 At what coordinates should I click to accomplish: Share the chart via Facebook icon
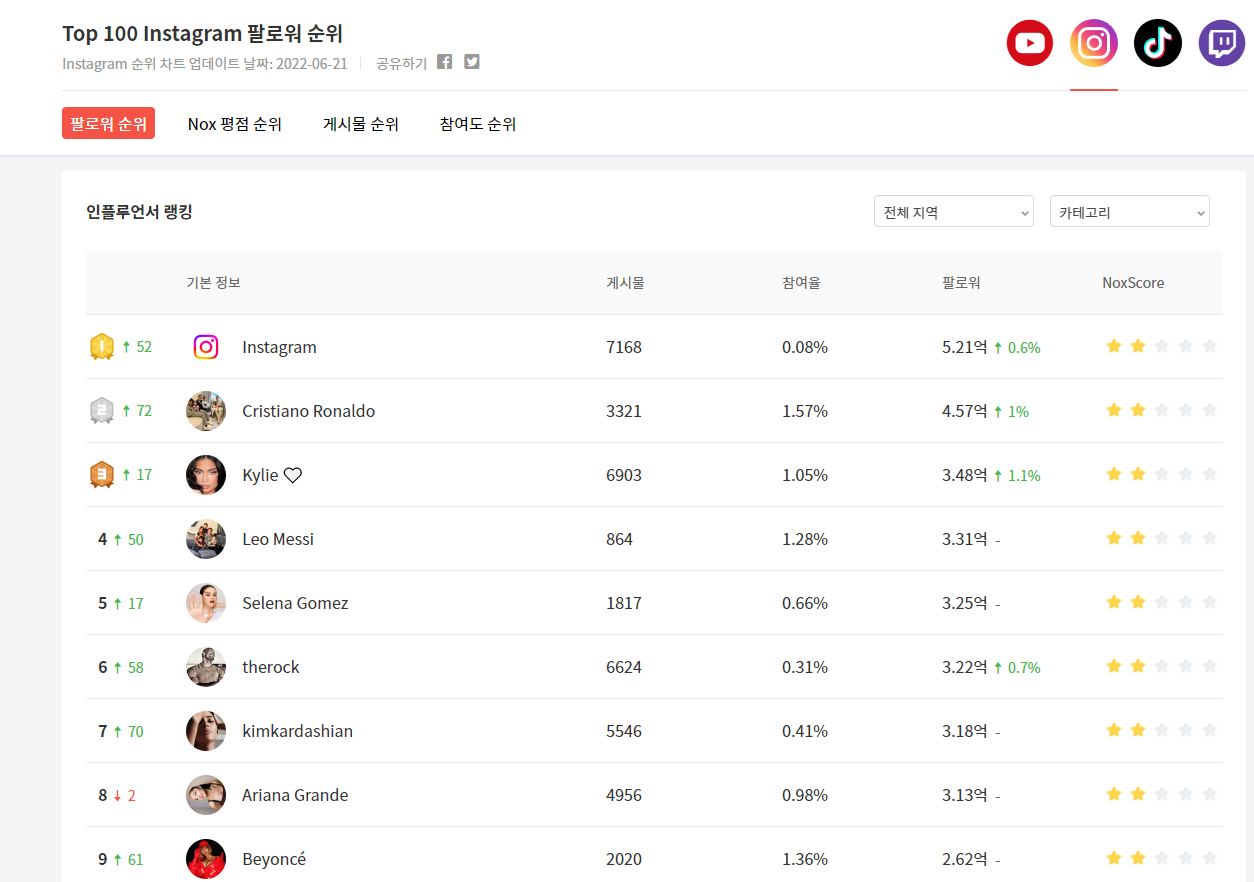[445, 62]
